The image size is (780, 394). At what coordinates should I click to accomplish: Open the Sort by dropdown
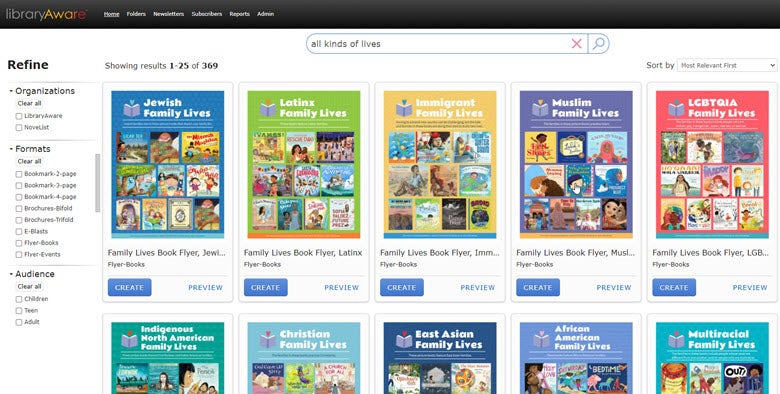coord(727,65)
